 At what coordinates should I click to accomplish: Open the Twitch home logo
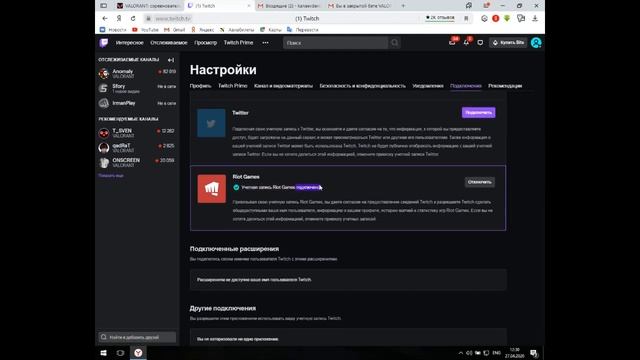point(104,42)
